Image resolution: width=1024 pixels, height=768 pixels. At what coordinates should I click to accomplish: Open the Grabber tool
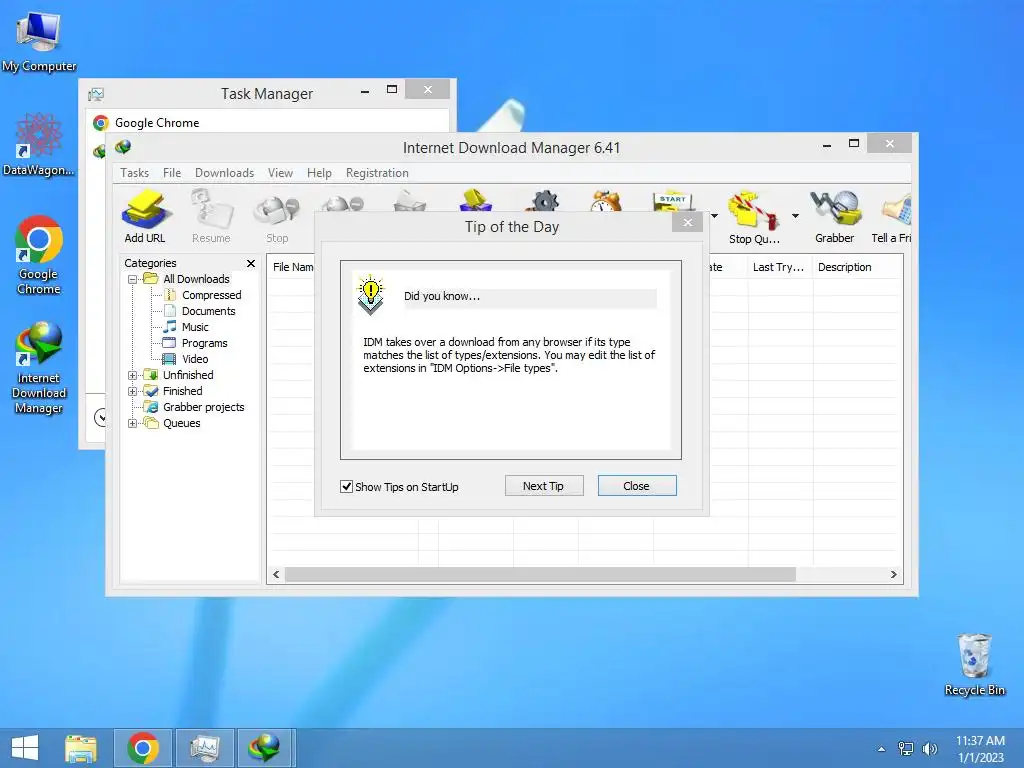point(835,216)
